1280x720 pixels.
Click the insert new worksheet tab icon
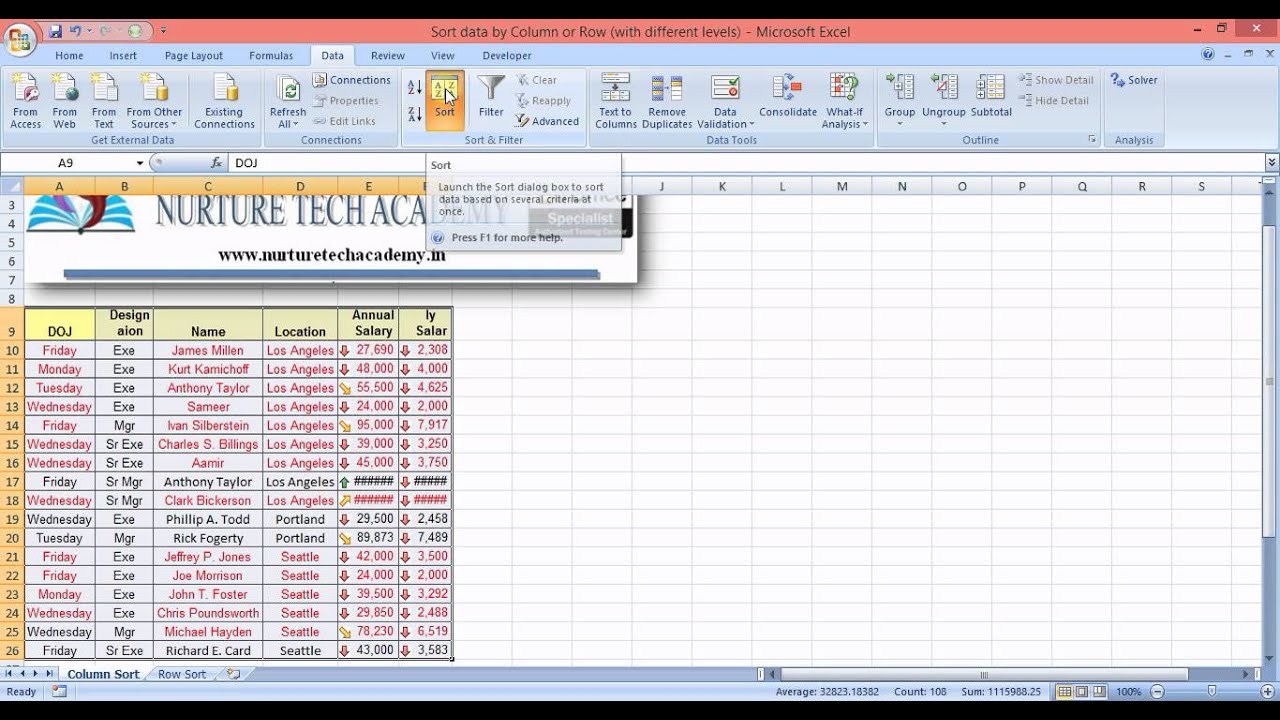(233, 674)
